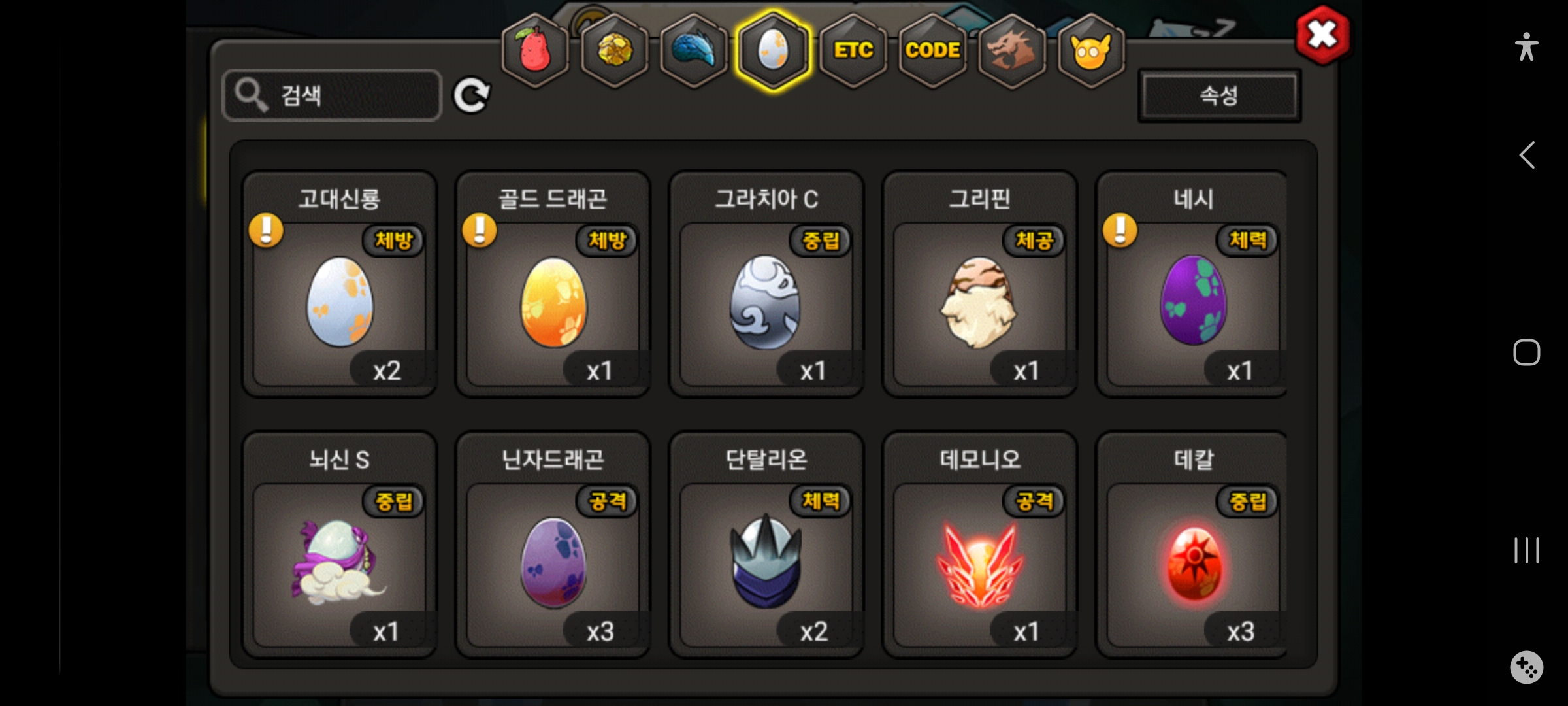Pick the 데모니오 red flame egg
1568x706 pixels.
click(x=980, y=545)
